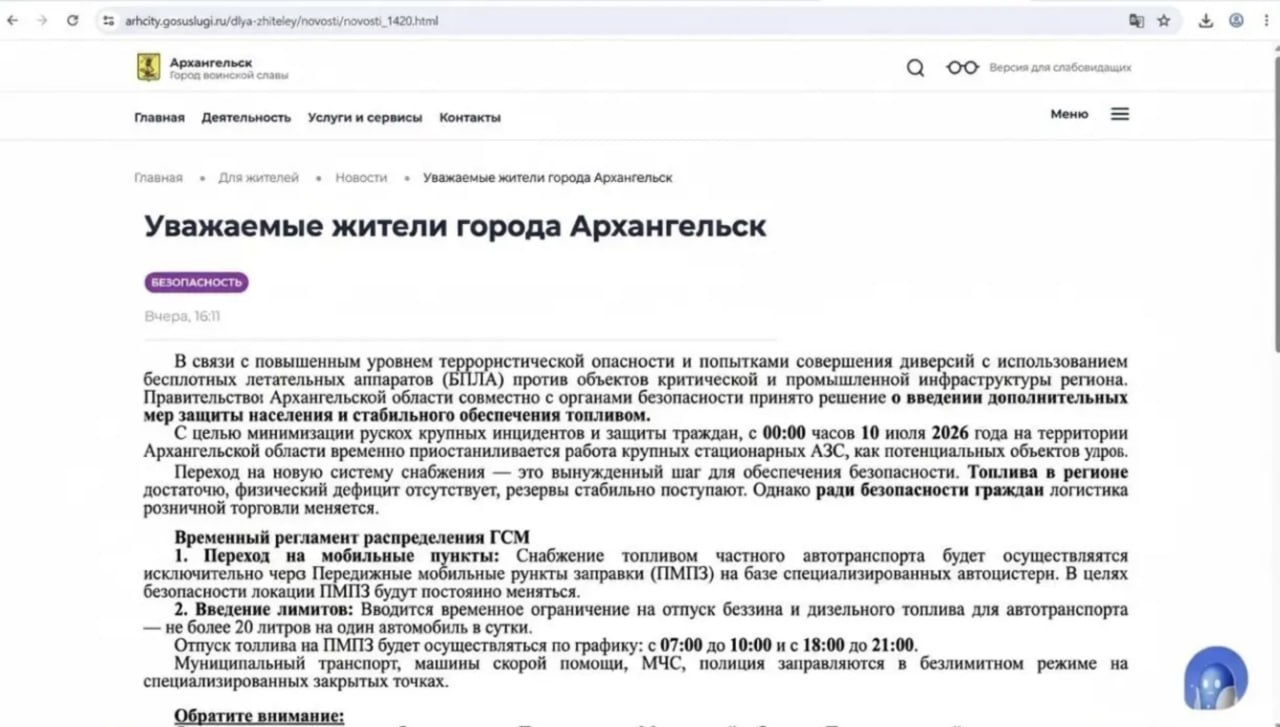This screenshot has height=727, width=1280.
Task: Reload the page with refresh icon
Action: point(72,20)
